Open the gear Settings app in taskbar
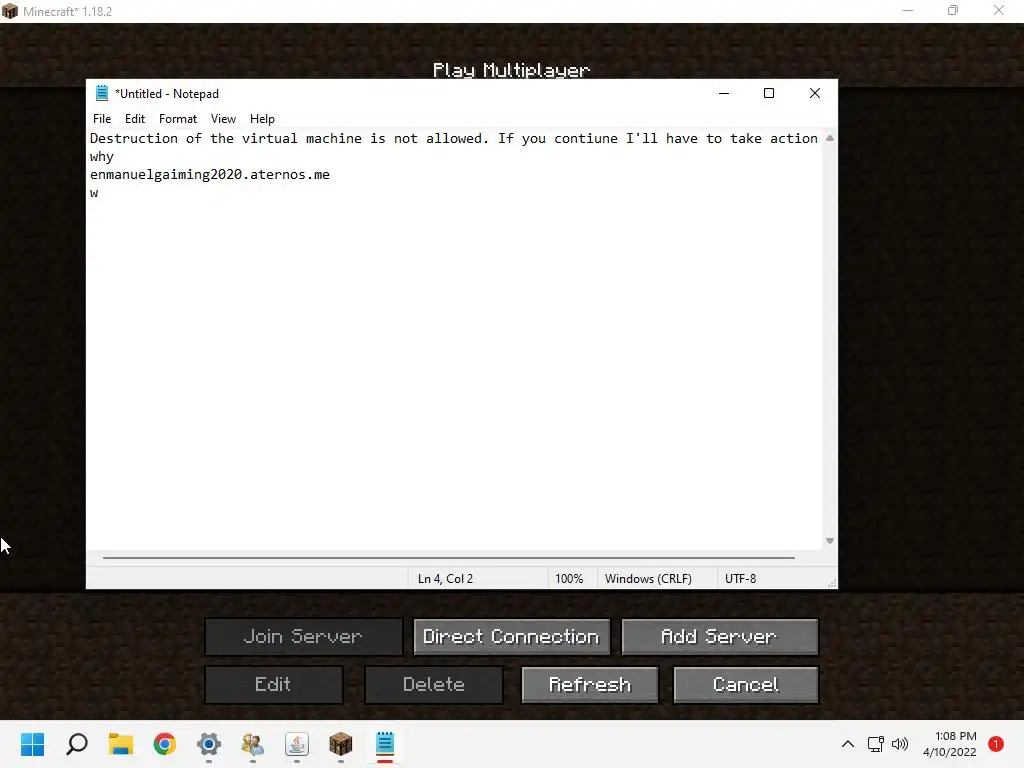1024x768 pixels. [x=209, y=744]
